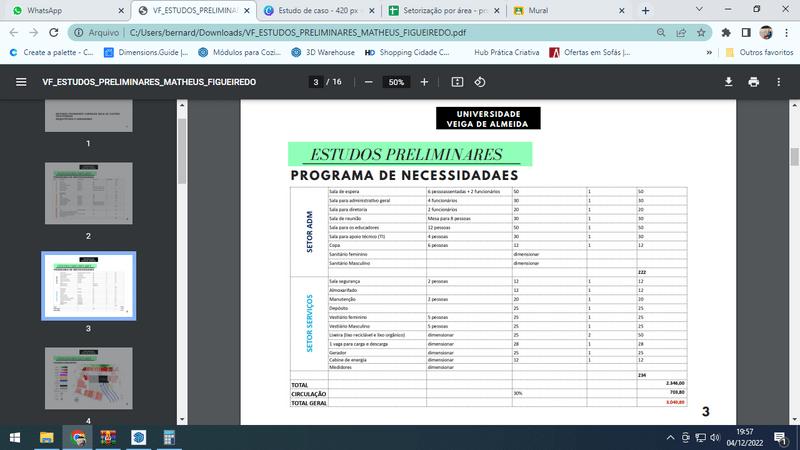Close the Mural tab
The height and width of the screenshot is (450, 800).
pos(621,10)
